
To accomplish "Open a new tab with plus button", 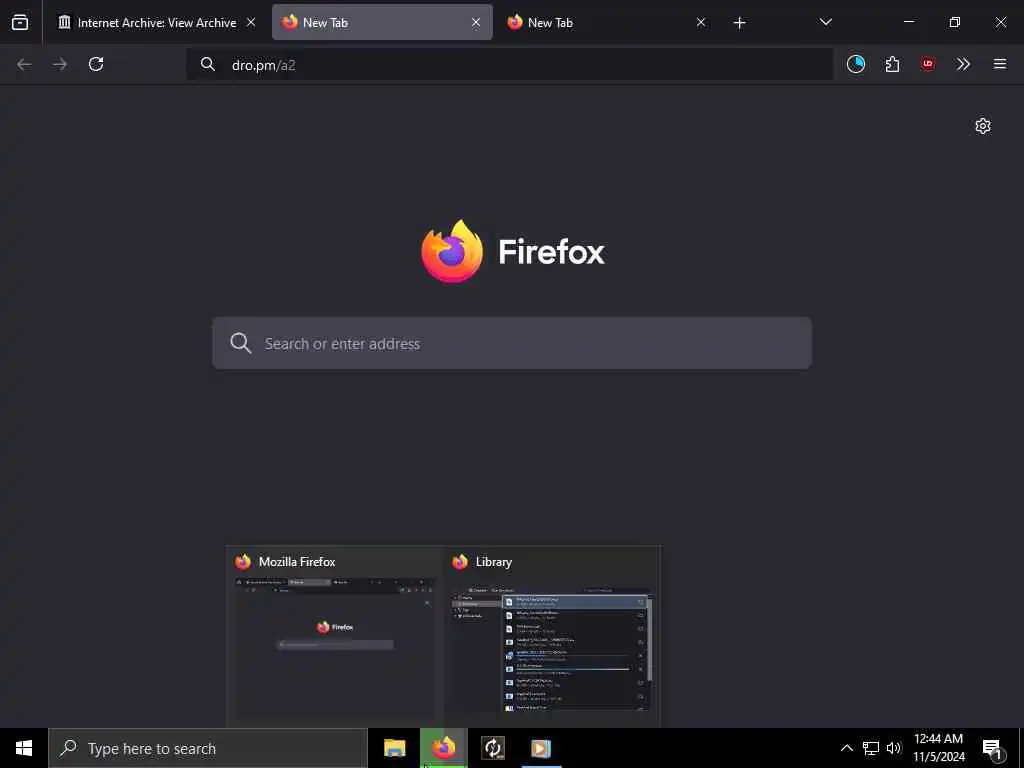I will click(739, 23).
